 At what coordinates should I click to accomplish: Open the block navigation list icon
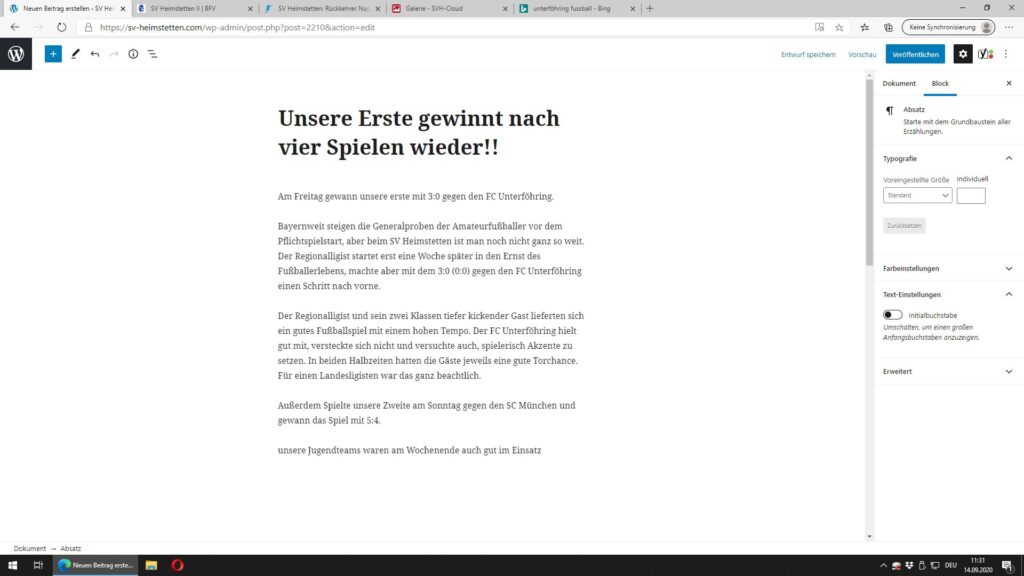tap(153, 54)
